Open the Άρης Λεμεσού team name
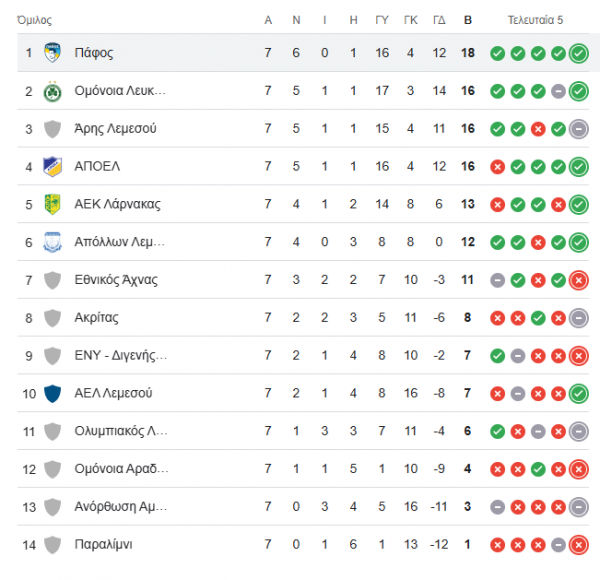The height and width of the screenshot is (580, 600). 115,129
